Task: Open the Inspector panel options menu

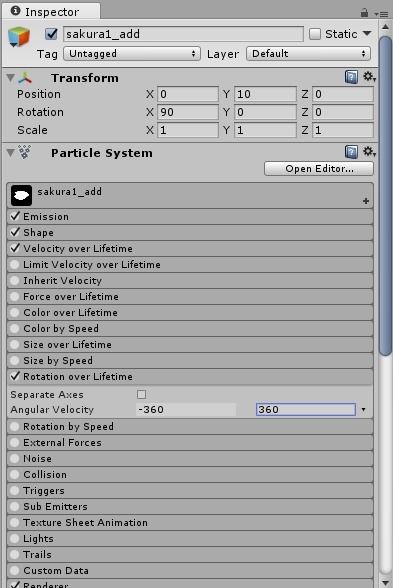Action: coord(381,14)
